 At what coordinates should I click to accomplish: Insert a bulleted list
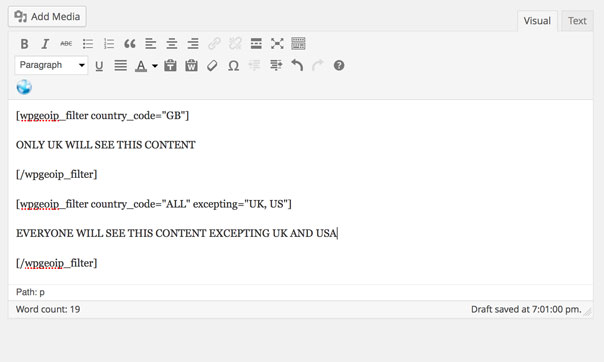coord(88,44)
